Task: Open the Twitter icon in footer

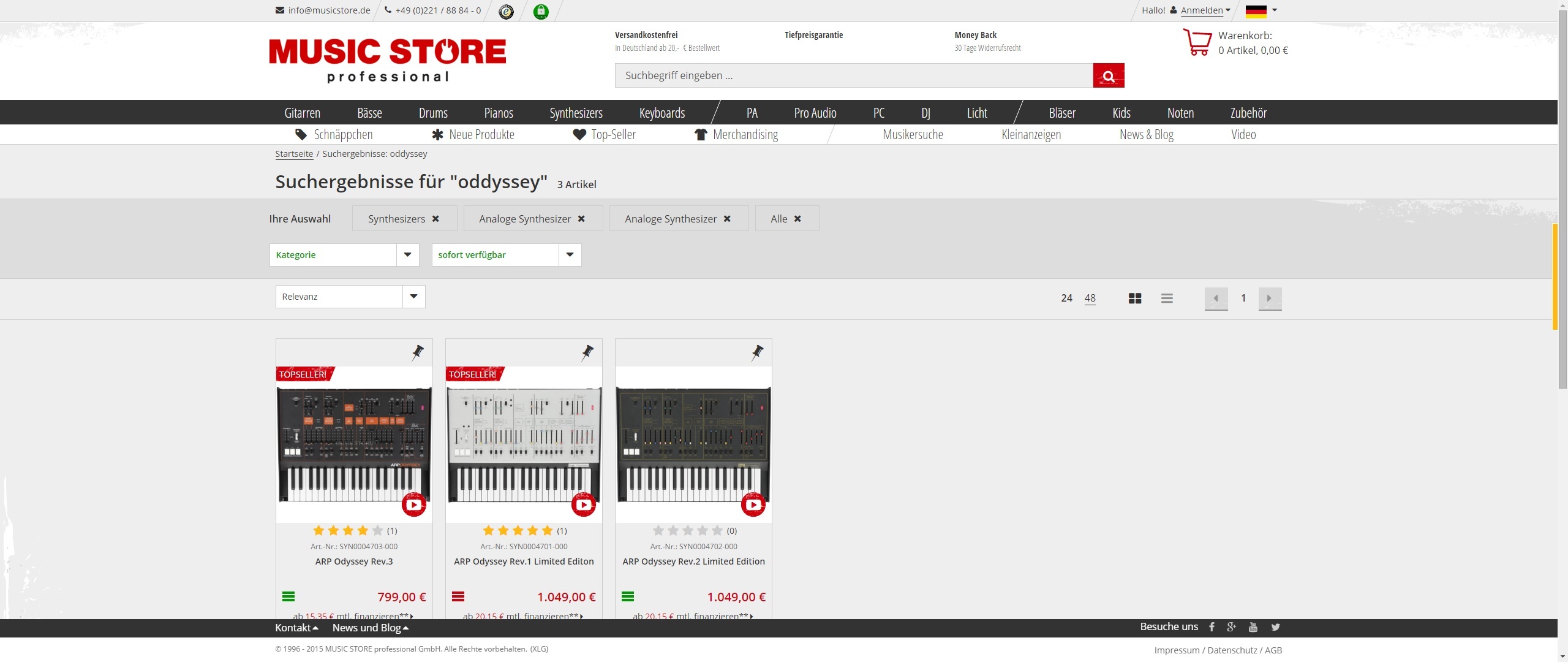Action: (x=1275, y=627)
